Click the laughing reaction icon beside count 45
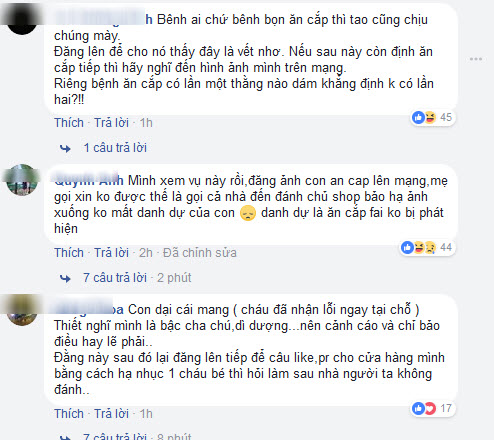The image size is (494, 440). [430, 117]
